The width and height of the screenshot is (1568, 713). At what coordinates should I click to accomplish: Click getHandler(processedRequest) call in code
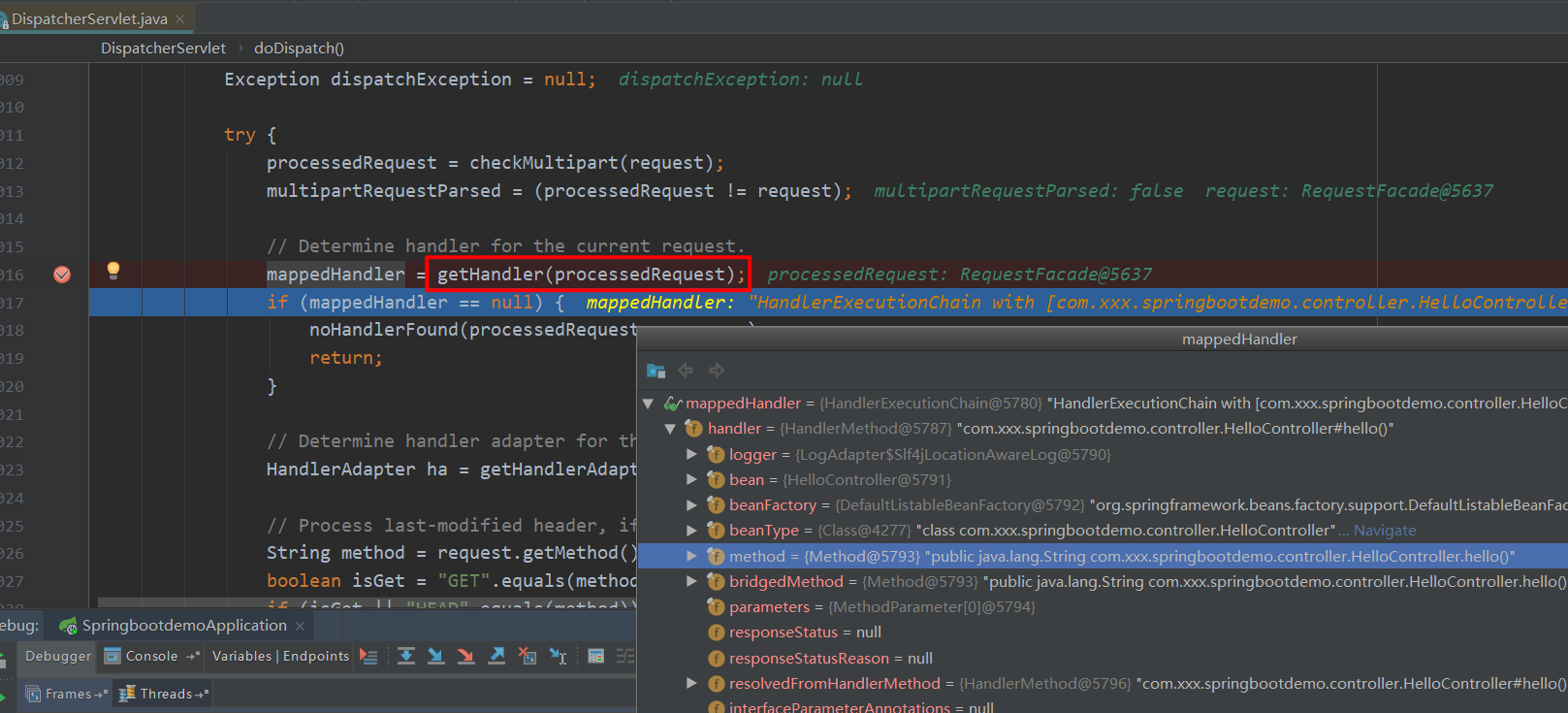587,275
